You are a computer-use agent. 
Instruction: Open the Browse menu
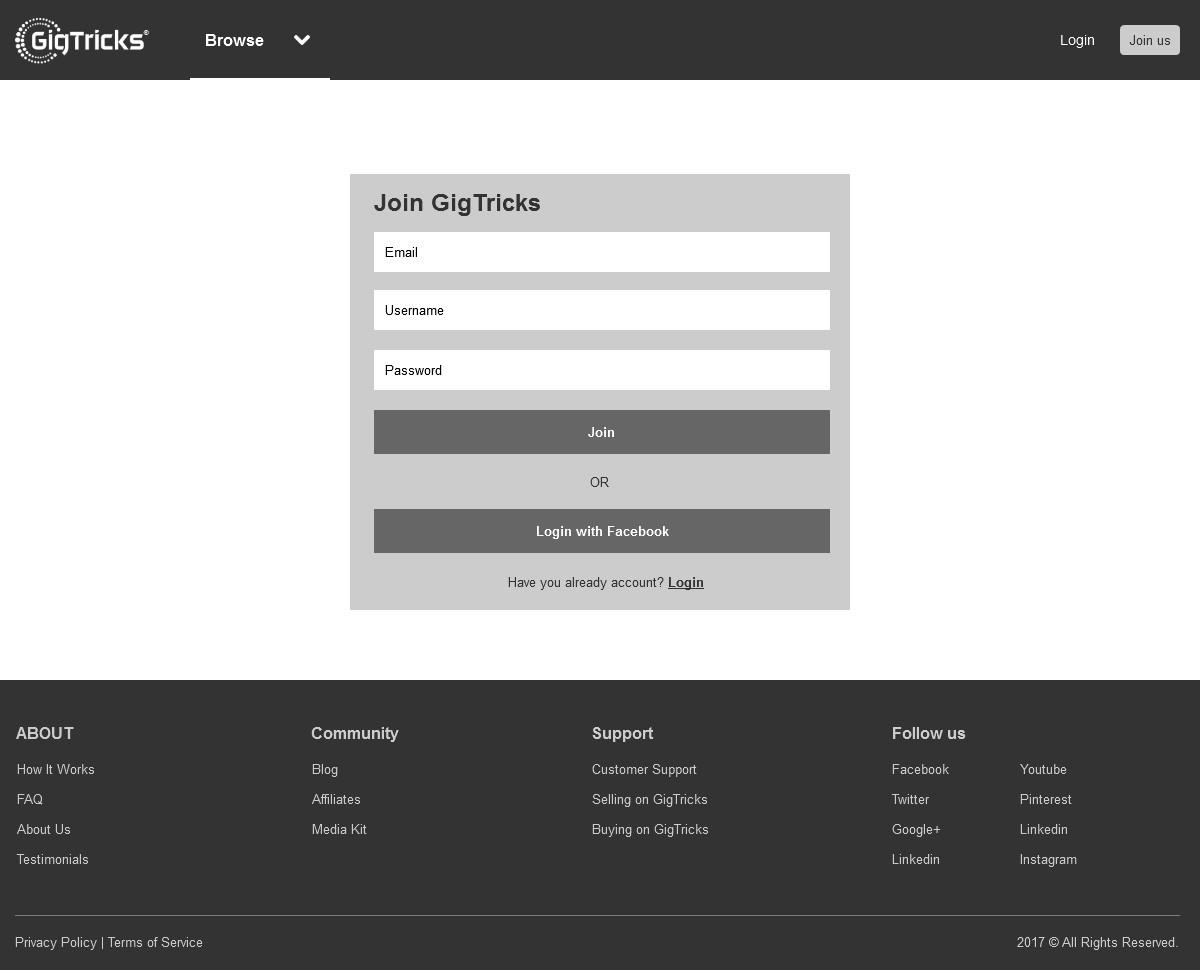point(234,40)
